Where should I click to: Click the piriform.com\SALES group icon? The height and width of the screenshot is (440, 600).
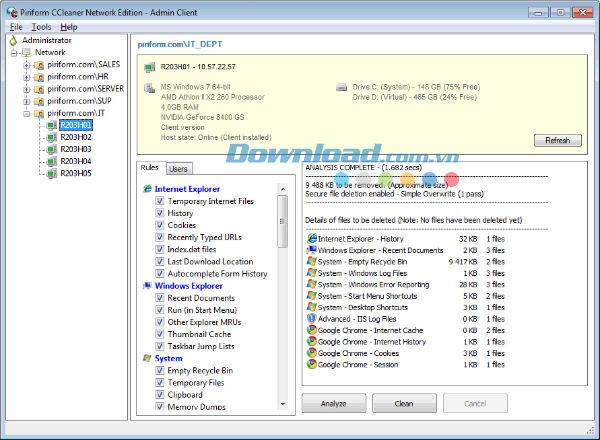coord(39,65)
